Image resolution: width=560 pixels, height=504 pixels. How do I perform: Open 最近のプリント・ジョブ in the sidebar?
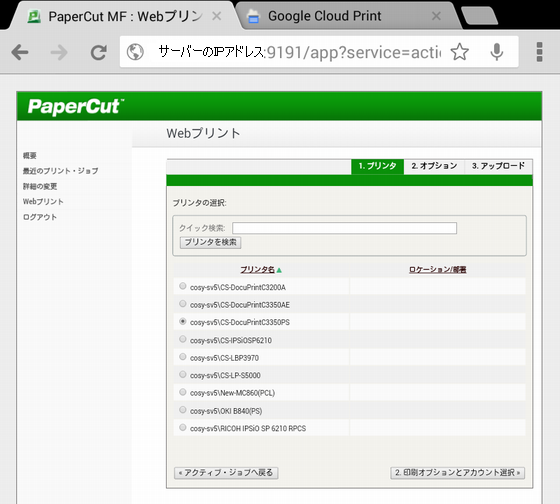click(x=60, y=171)
